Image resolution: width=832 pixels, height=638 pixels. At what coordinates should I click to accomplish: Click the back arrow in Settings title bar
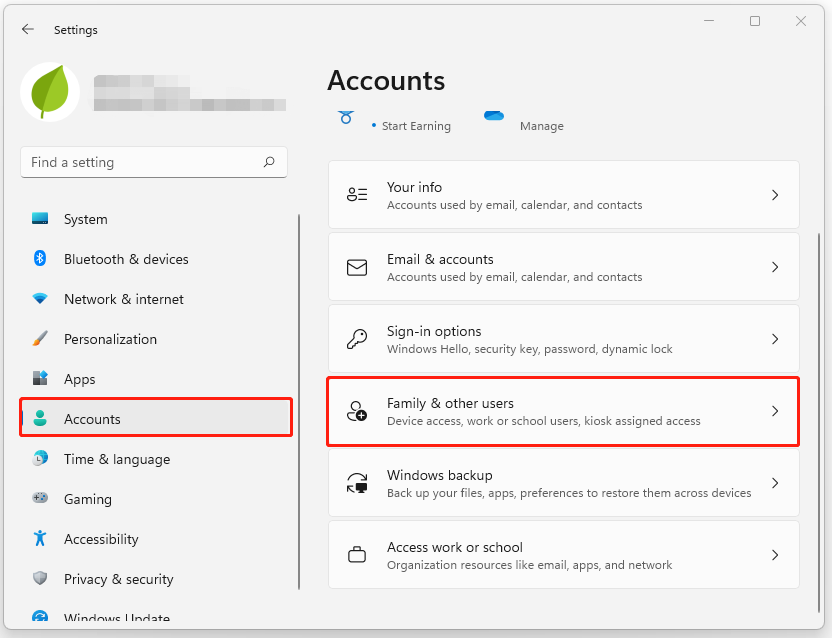(28, 29)
